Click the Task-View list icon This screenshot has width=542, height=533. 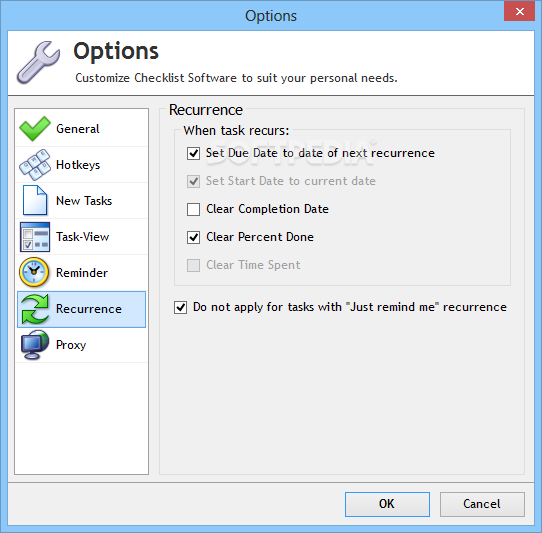[35, 237]
